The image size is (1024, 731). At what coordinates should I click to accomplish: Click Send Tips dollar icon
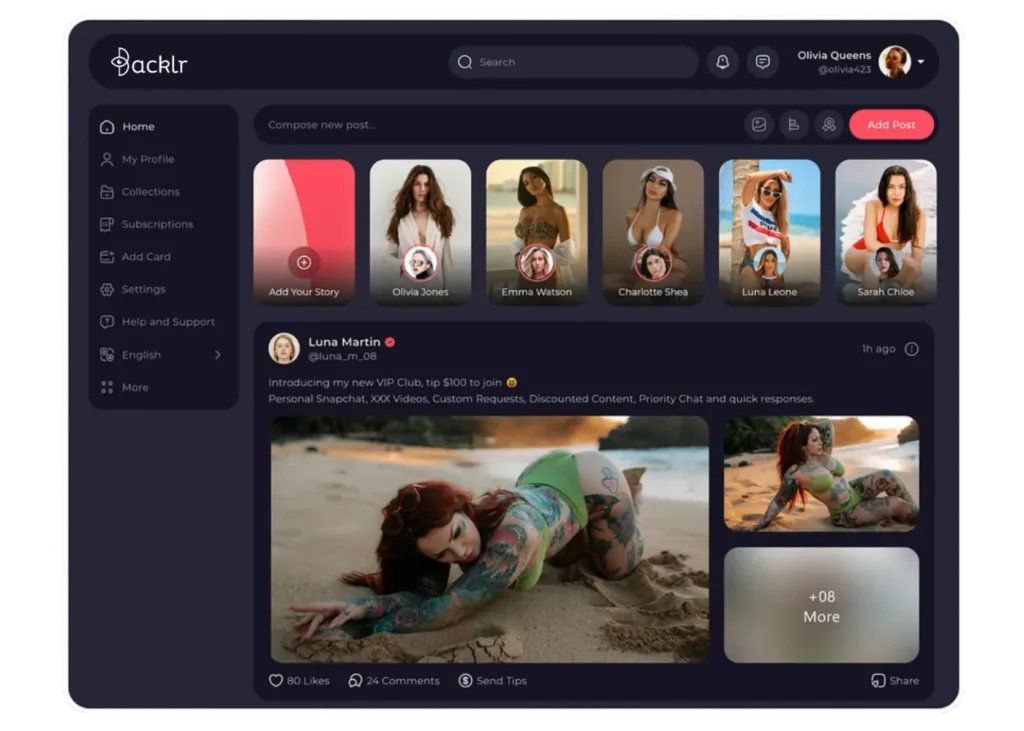[465, 681]
